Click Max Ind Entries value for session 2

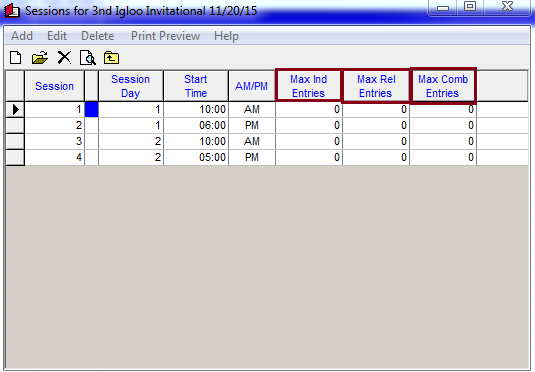(x=309, y=126)
